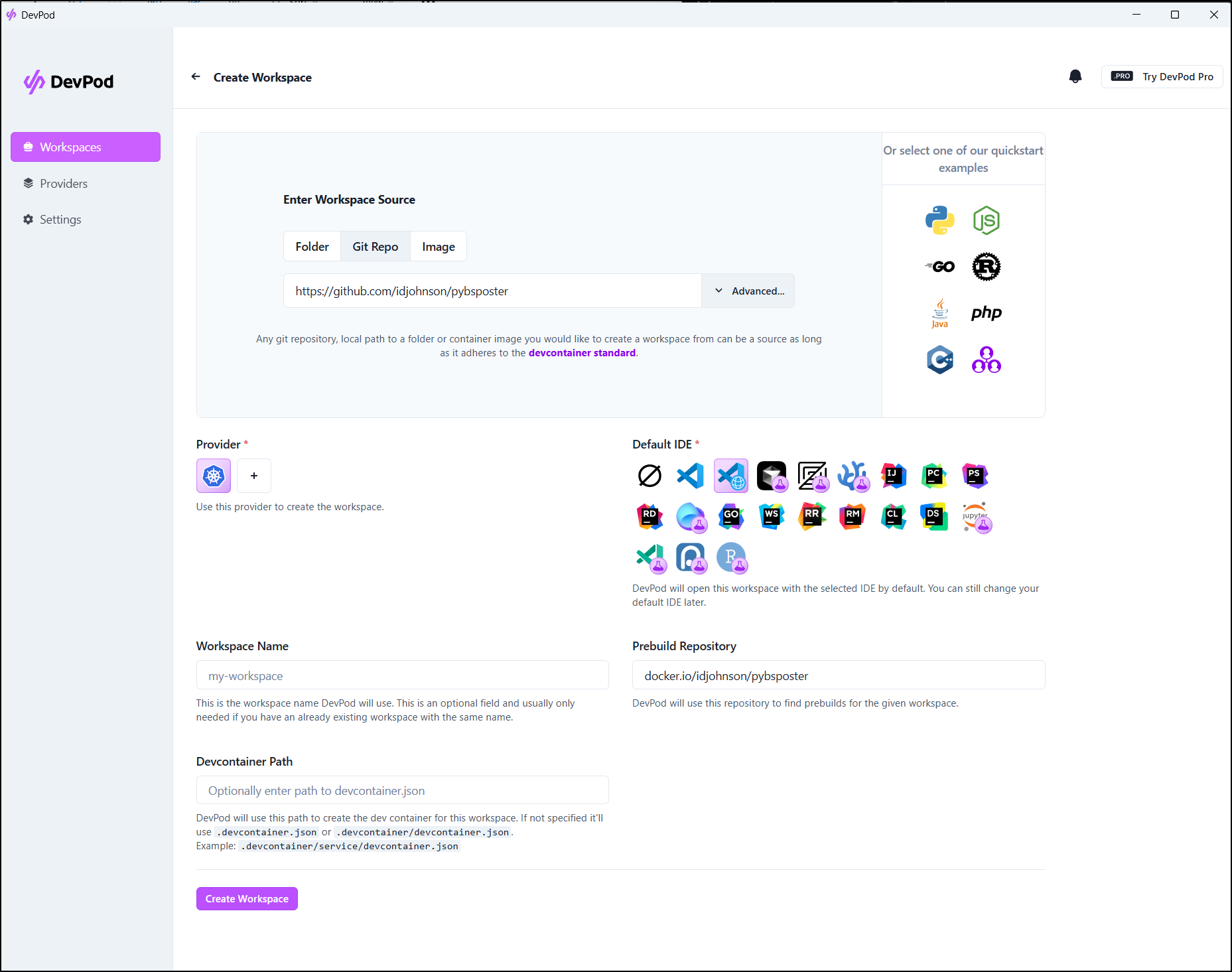The width and height of the screenshot is (1232, 972).
Task: Choose IntelliJ IDEA (IJ) as IDE
Action: (894, 476)
